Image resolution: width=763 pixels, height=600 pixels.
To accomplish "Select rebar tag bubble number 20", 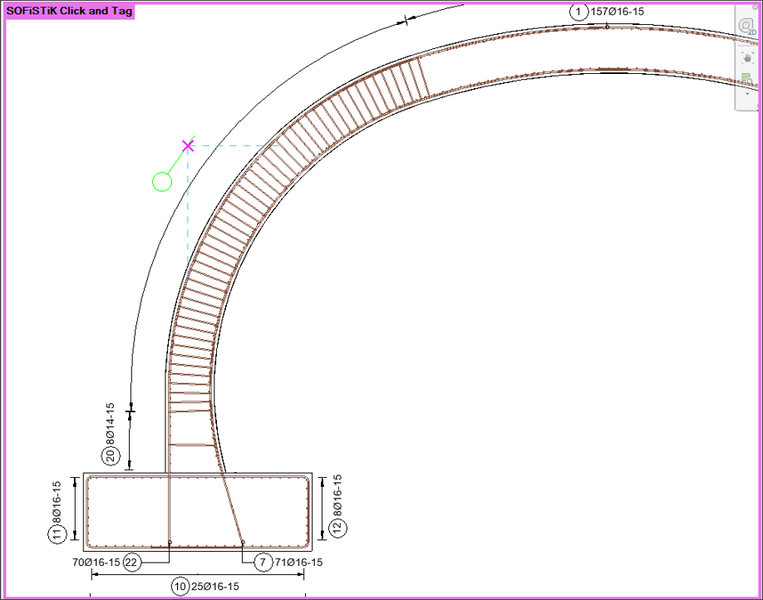I will pyautogui.click(x=110, y=456).
